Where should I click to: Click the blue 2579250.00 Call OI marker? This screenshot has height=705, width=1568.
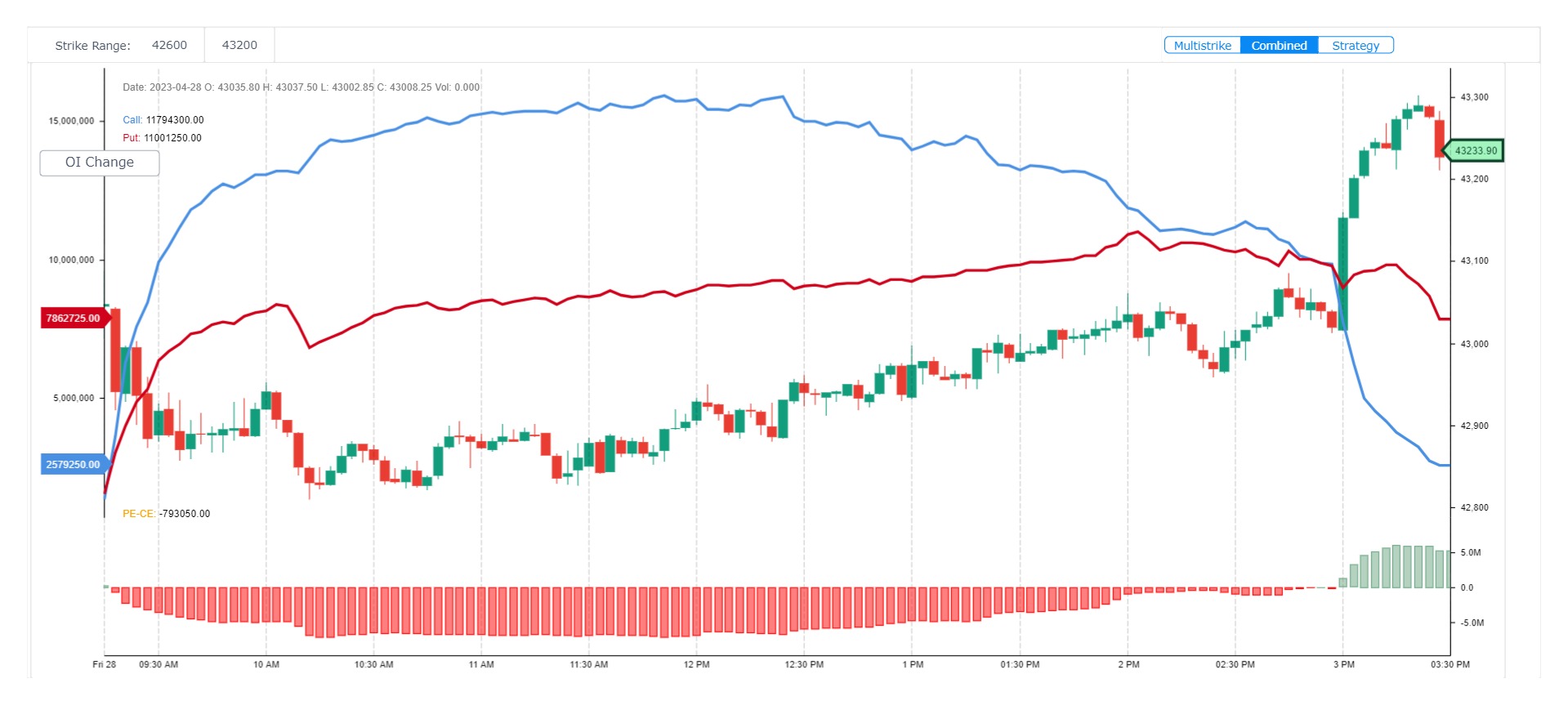coord(73,465)
